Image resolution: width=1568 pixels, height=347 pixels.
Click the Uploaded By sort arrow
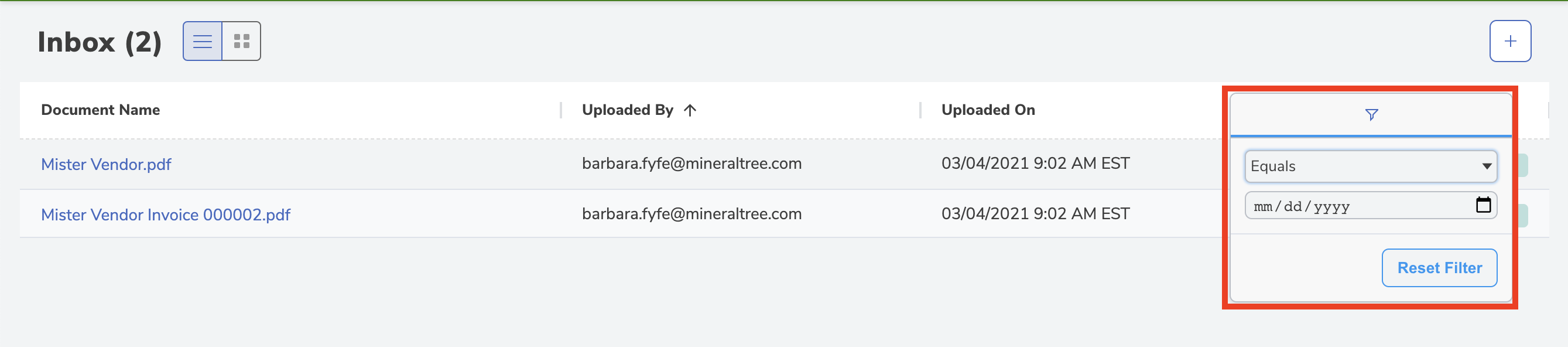(690, 110)
